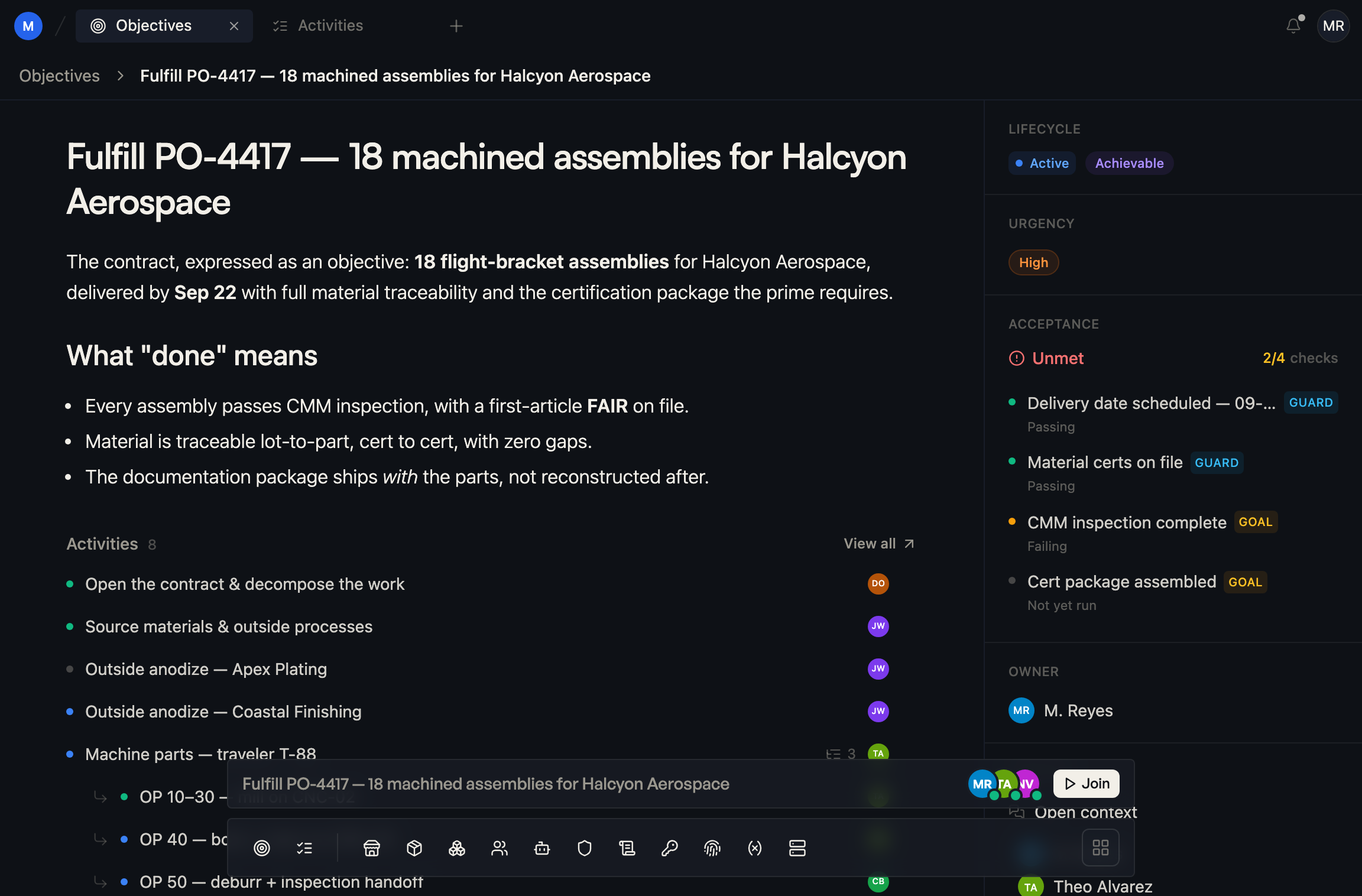Click the session bar objective title
The image size is (1362, 896).
pos(485,784)
